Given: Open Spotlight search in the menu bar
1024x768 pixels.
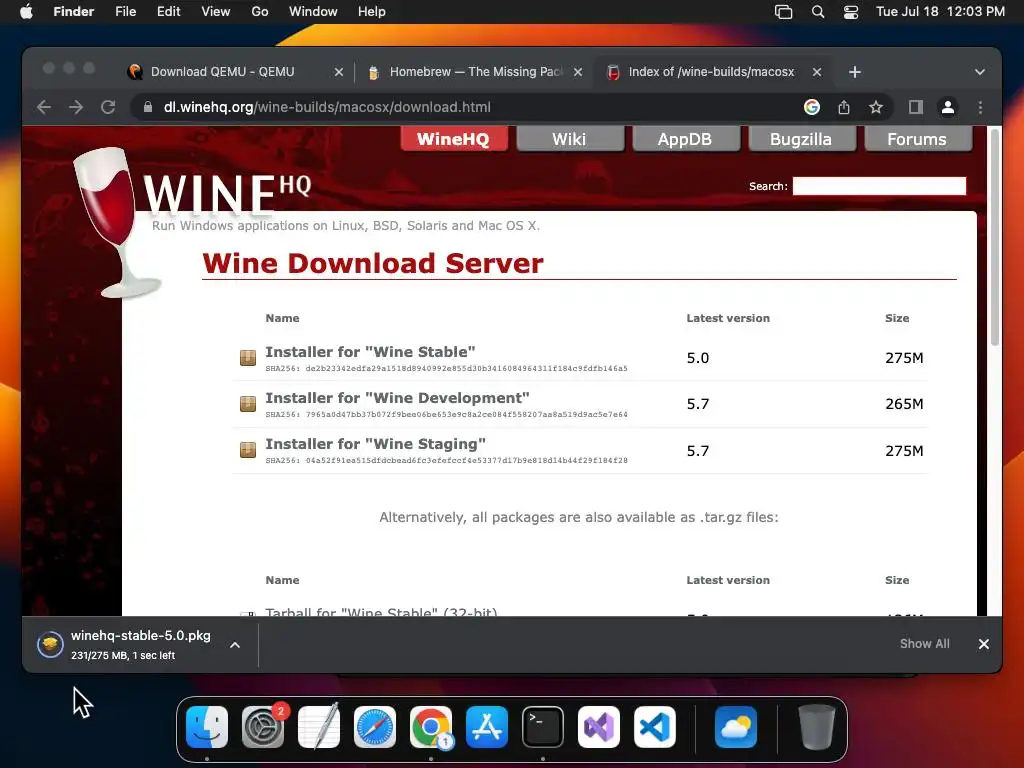Looking at the screenshot, I should [x=818, y=12].
